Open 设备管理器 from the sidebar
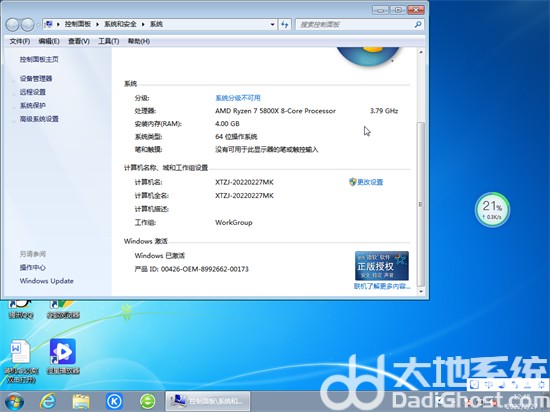 pos(36,79)
